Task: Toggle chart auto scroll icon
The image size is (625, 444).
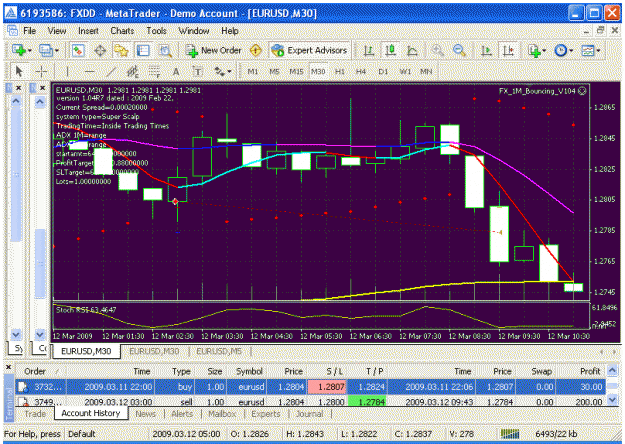Action: (486, 51)
